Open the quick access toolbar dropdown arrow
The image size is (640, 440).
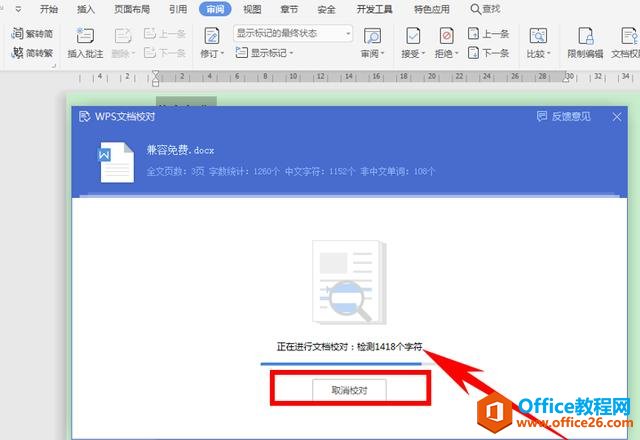[18, 9]
